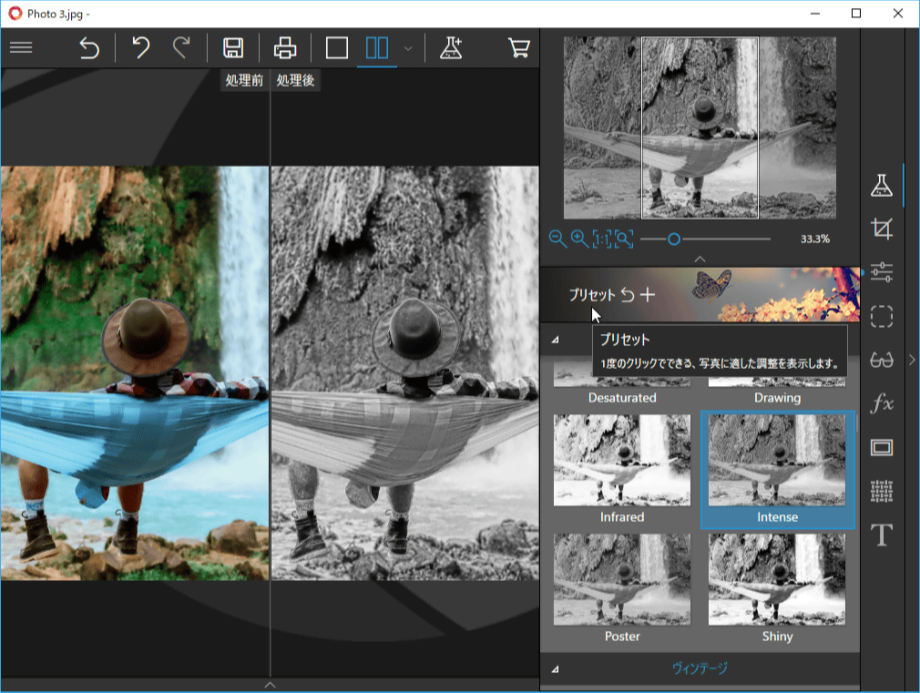The width and height of the screenshot is (920, 693).
Task: Save the photo with floppy disk icon
Action: click(x=233, y=48)
